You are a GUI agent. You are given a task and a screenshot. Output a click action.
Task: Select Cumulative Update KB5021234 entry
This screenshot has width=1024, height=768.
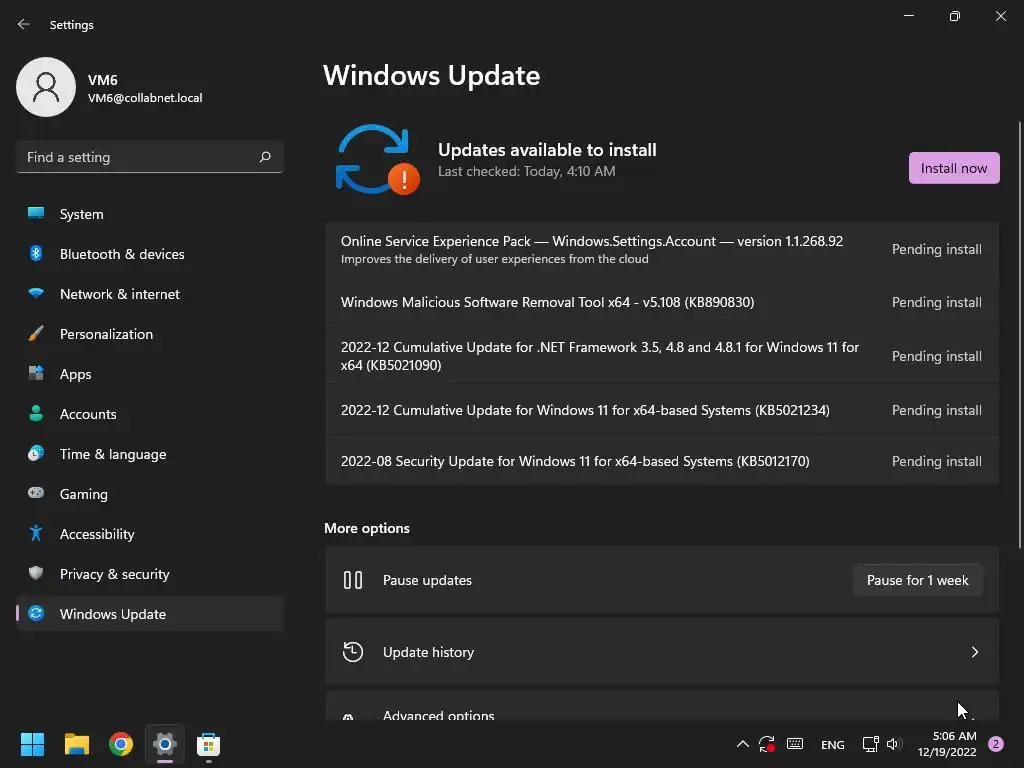tap(662, 409)
